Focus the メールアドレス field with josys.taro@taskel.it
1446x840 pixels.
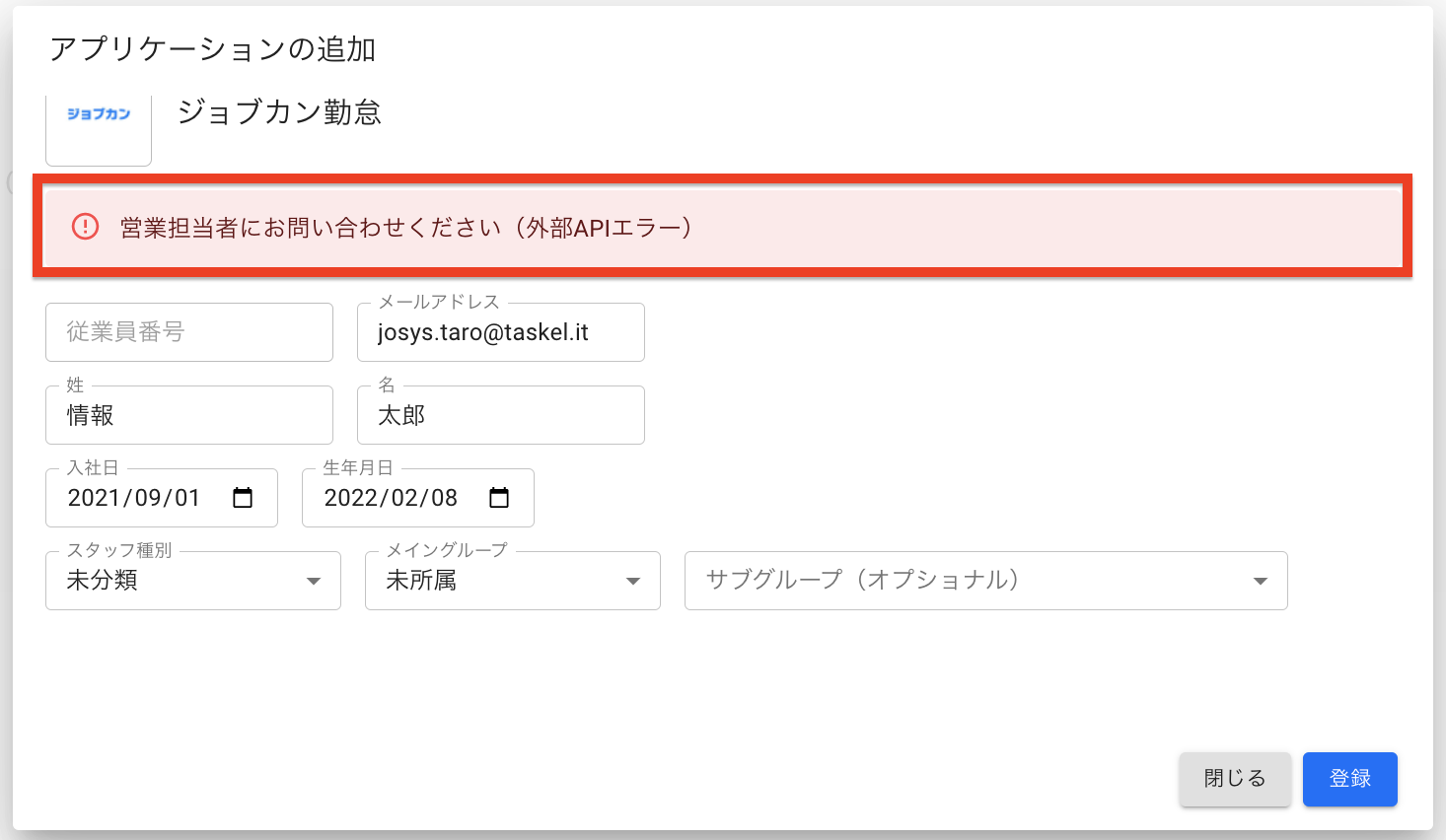[500, 332]
